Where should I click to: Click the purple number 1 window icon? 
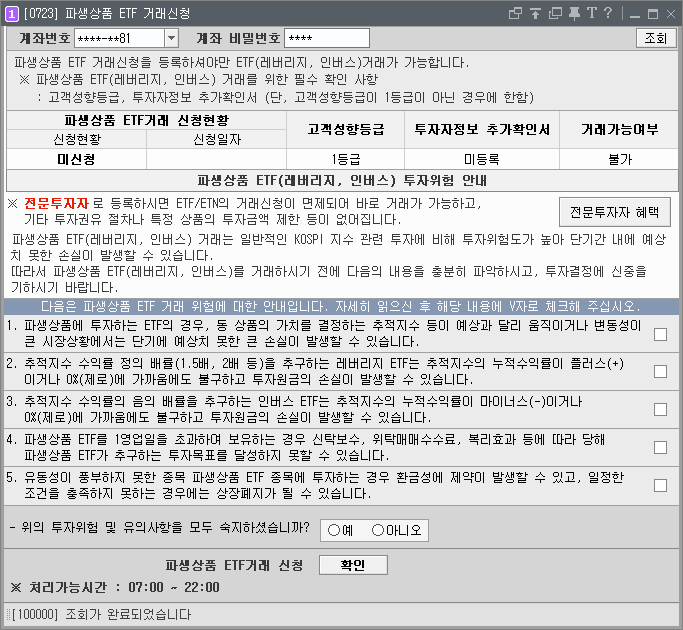[12, 14]
